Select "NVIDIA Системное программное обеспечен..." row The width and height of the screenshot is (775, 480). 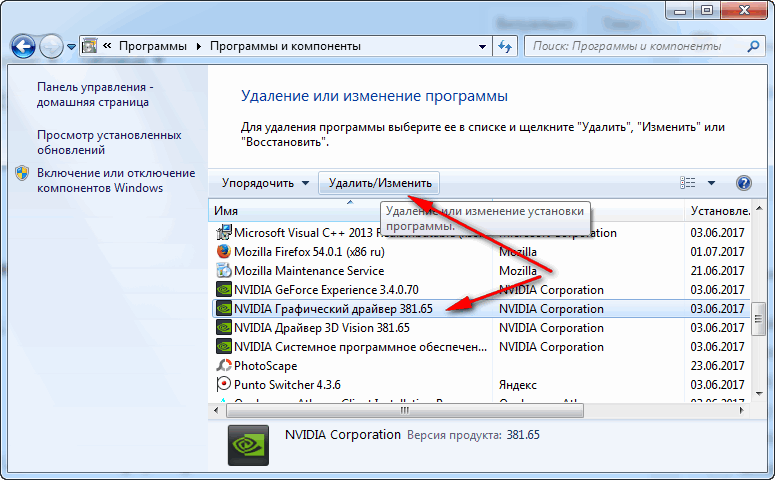point(481,347)
